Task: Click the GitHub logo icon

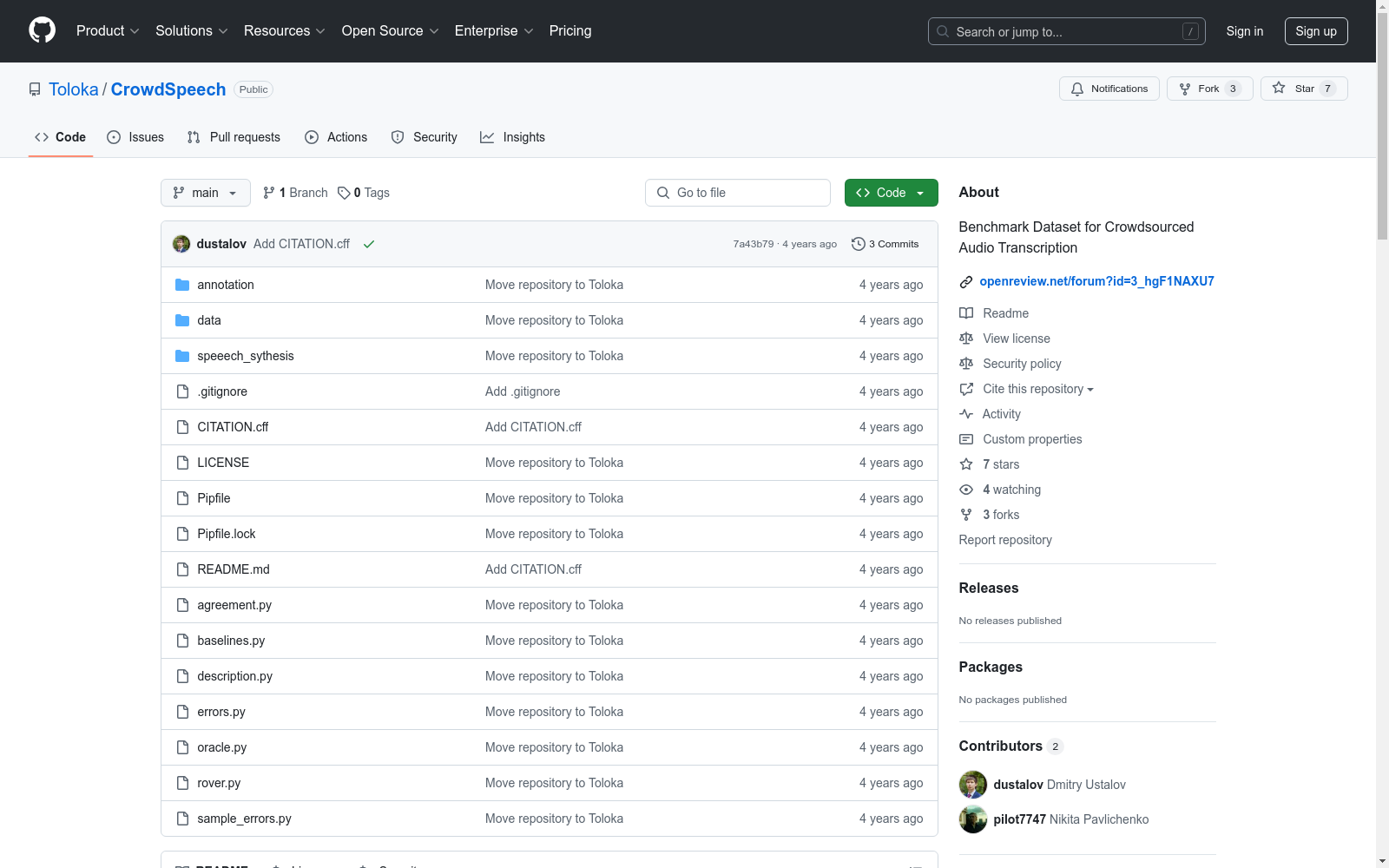Action: pos(42,30)
